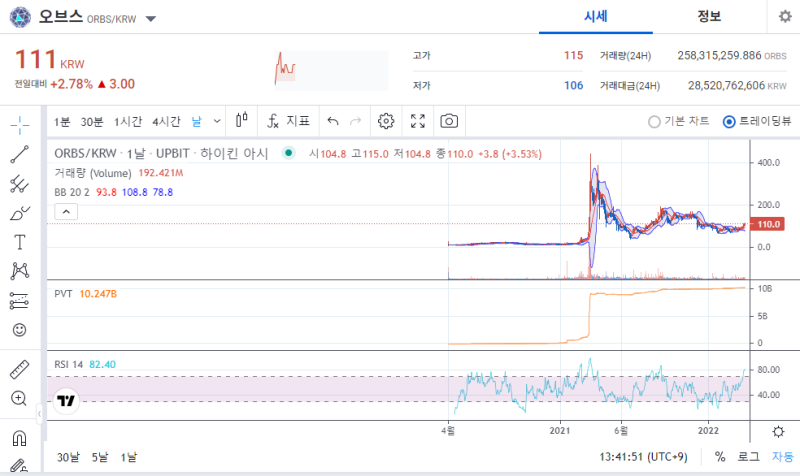The image size is (800, 476).
Task: Select the 날 daily interval
Action: 196,121
